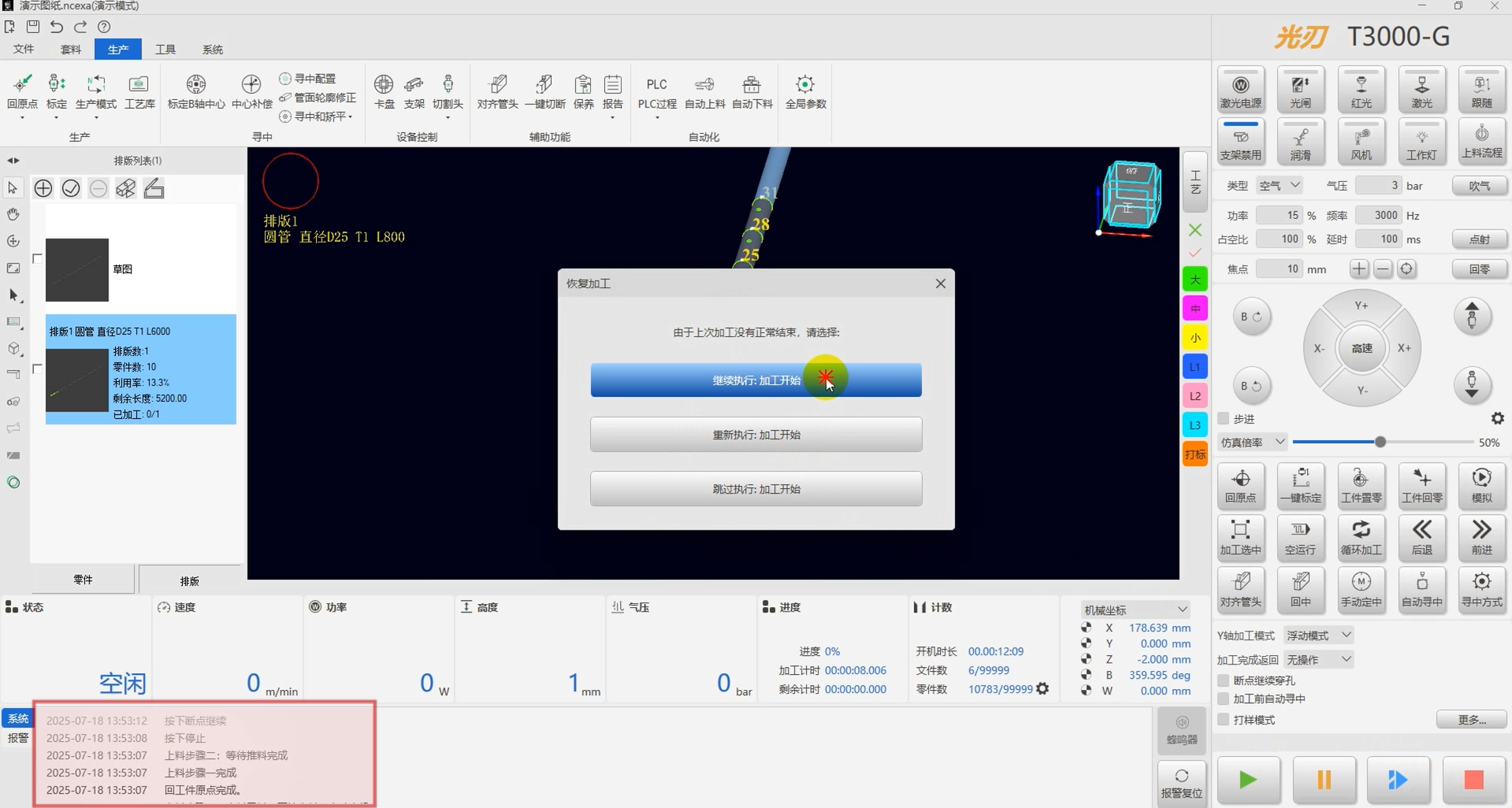
Task: Choose 继续执行: 加工开始 in dialog
Action: point(756,380)
